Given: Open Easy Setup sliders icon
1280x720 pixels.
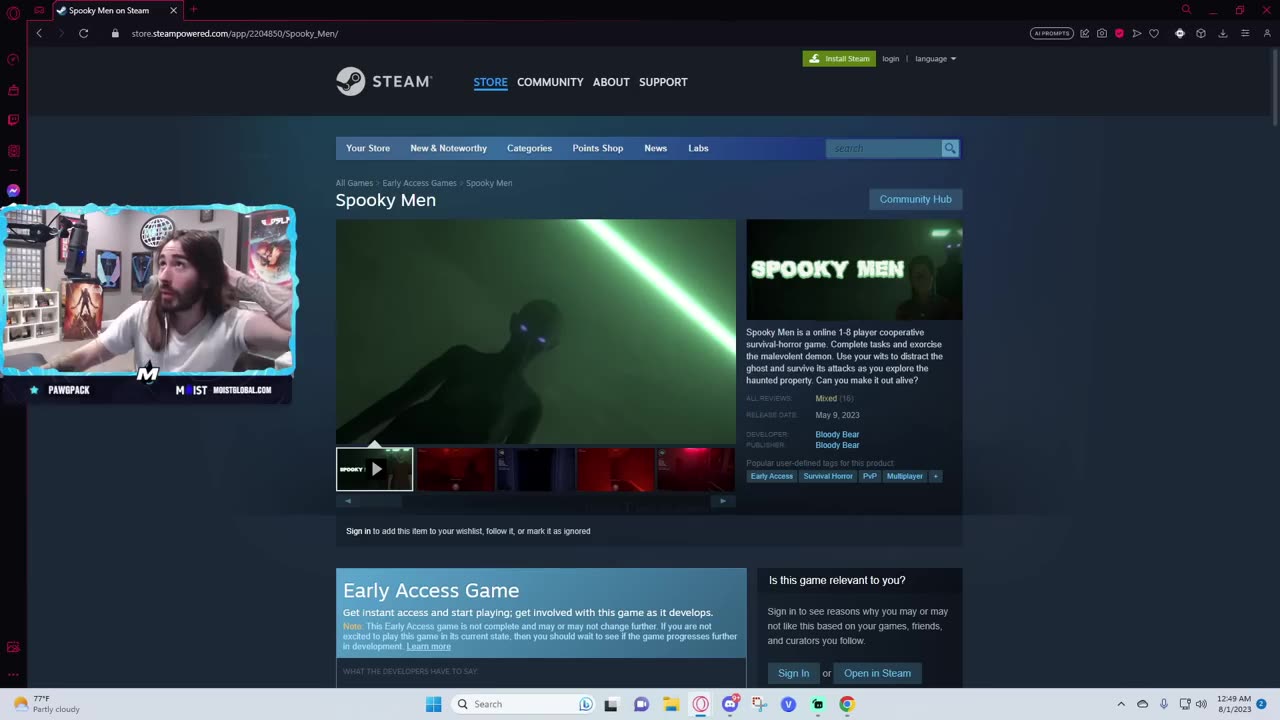Looking at the screenshot, I should (1245, 33).
